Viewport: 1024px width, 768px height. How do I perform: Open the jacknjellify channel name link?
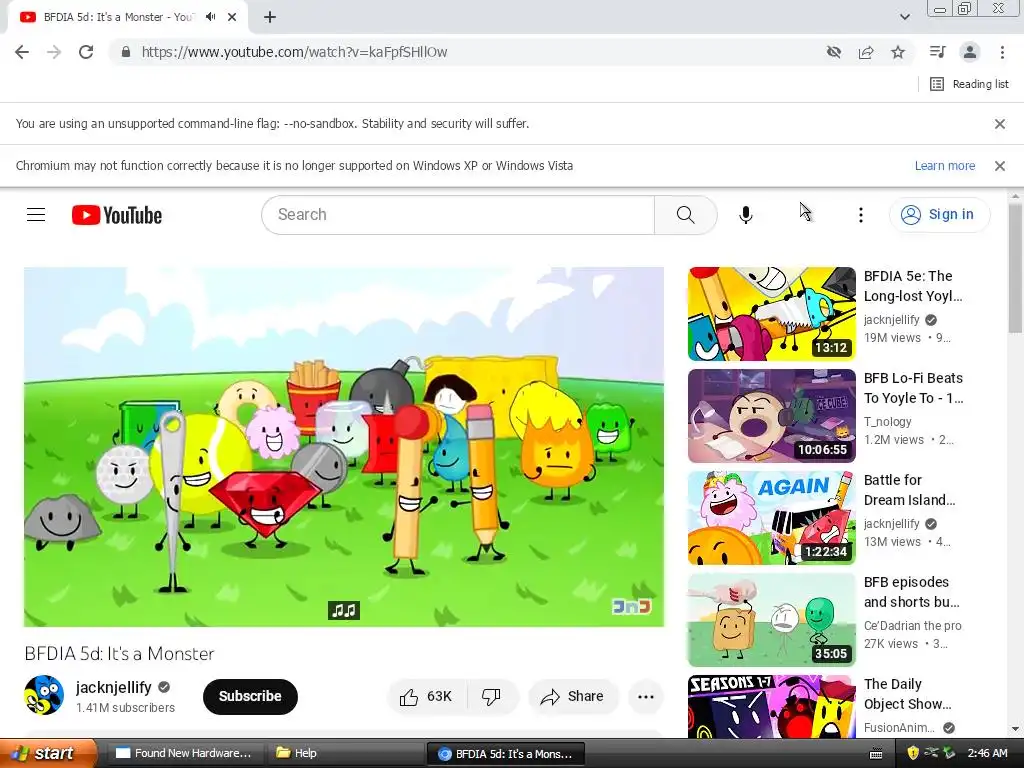click(114, 688)
